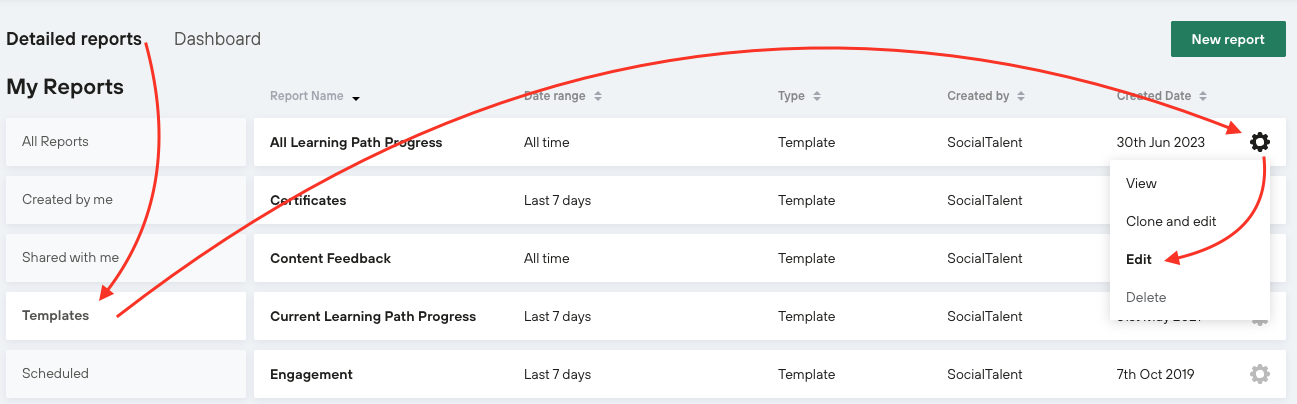Viewport: 1297px width, 404px height.
Task: Sort reports by Created by column
Action: pos(1021,97)
